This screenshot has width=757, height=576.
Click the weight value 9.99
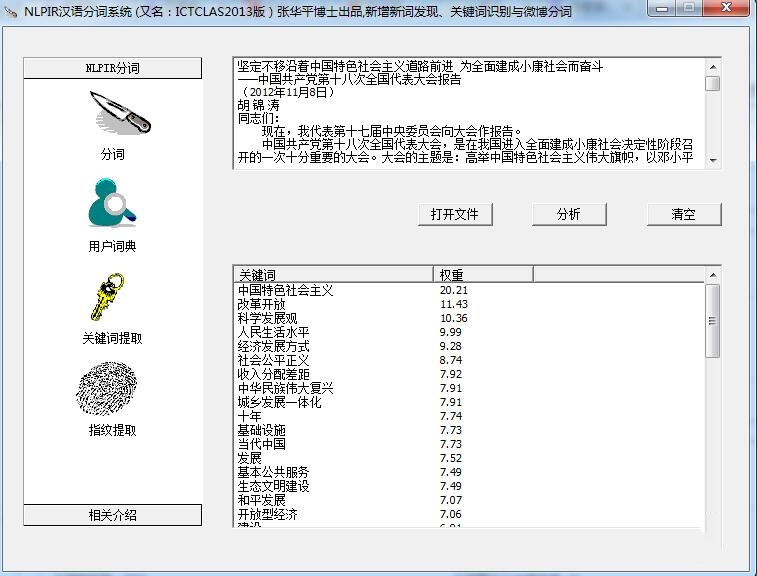pos(451,332)
